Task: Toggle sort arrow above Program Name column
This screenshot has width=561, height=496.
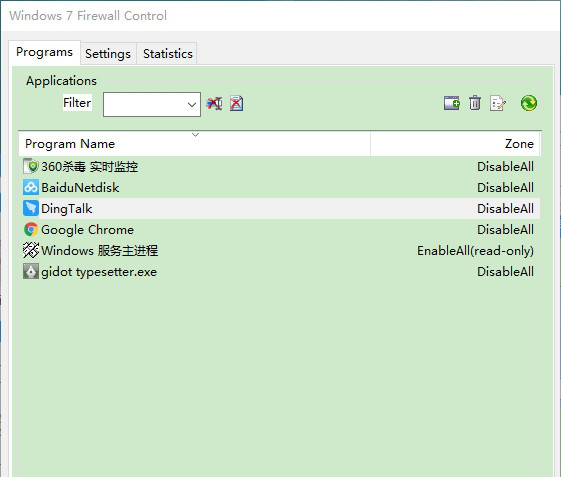Action: [x=195, y=135]
